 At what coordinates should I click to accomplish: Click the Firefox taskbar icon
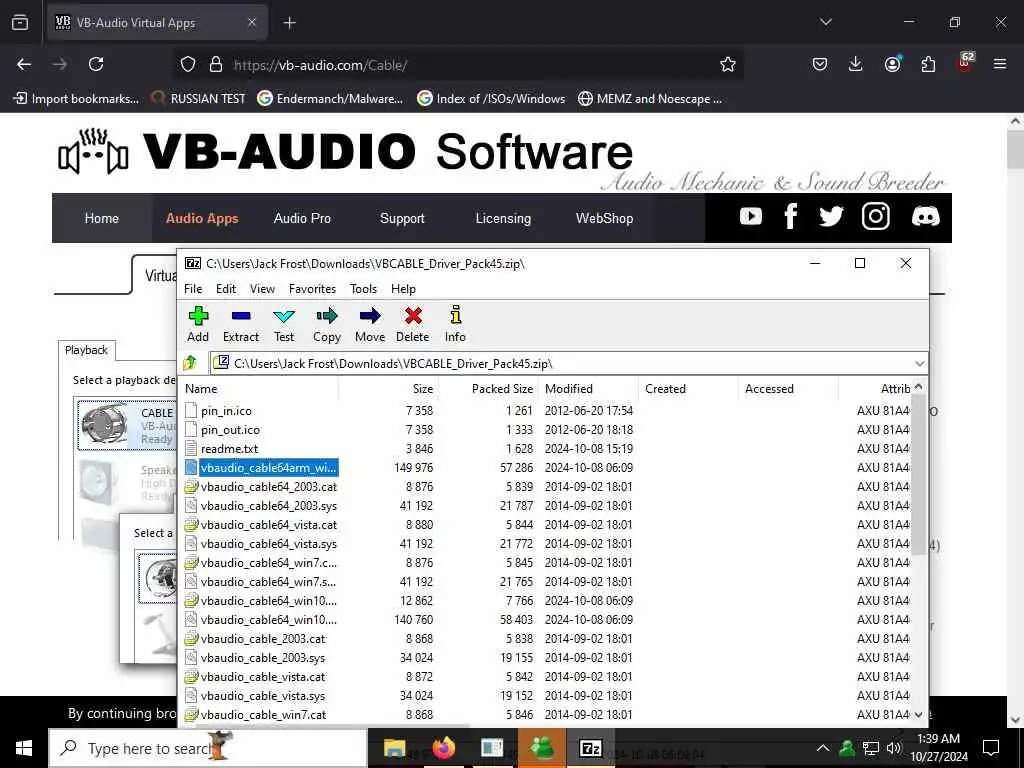point(443,748)
